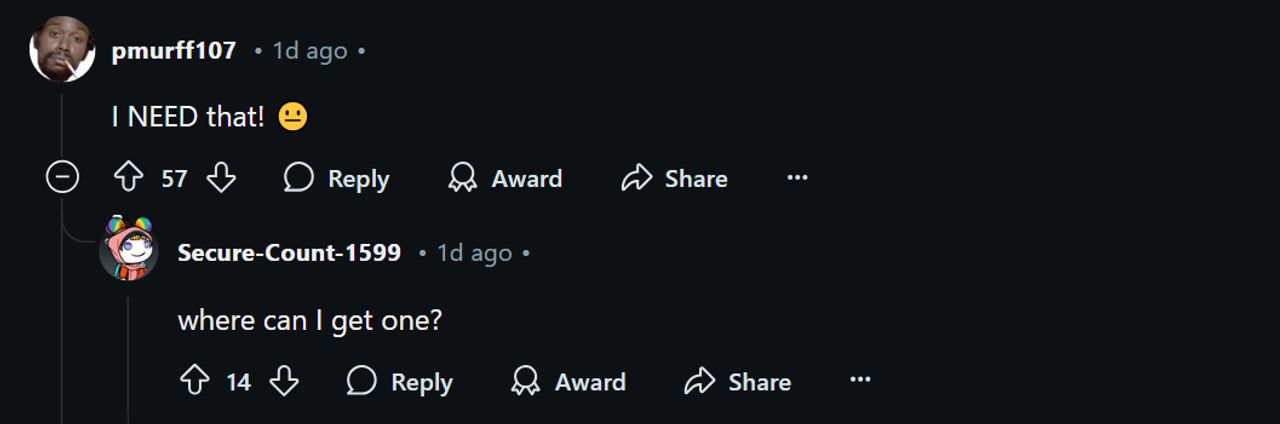Click the award ribbon icon under Secure-Count-1599's reply

[525, 381]
